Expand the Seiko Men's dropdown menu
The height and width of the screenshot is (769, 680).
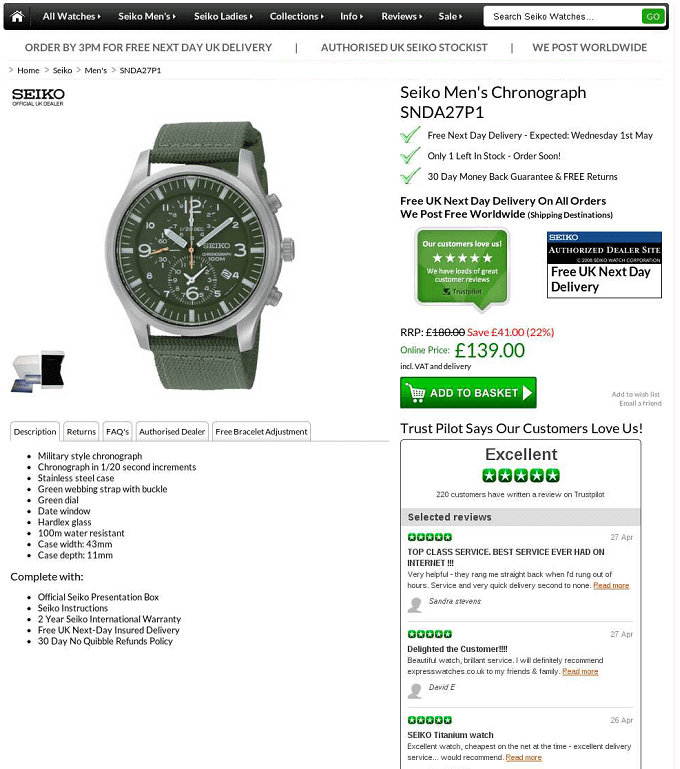(x=147, y=17)
